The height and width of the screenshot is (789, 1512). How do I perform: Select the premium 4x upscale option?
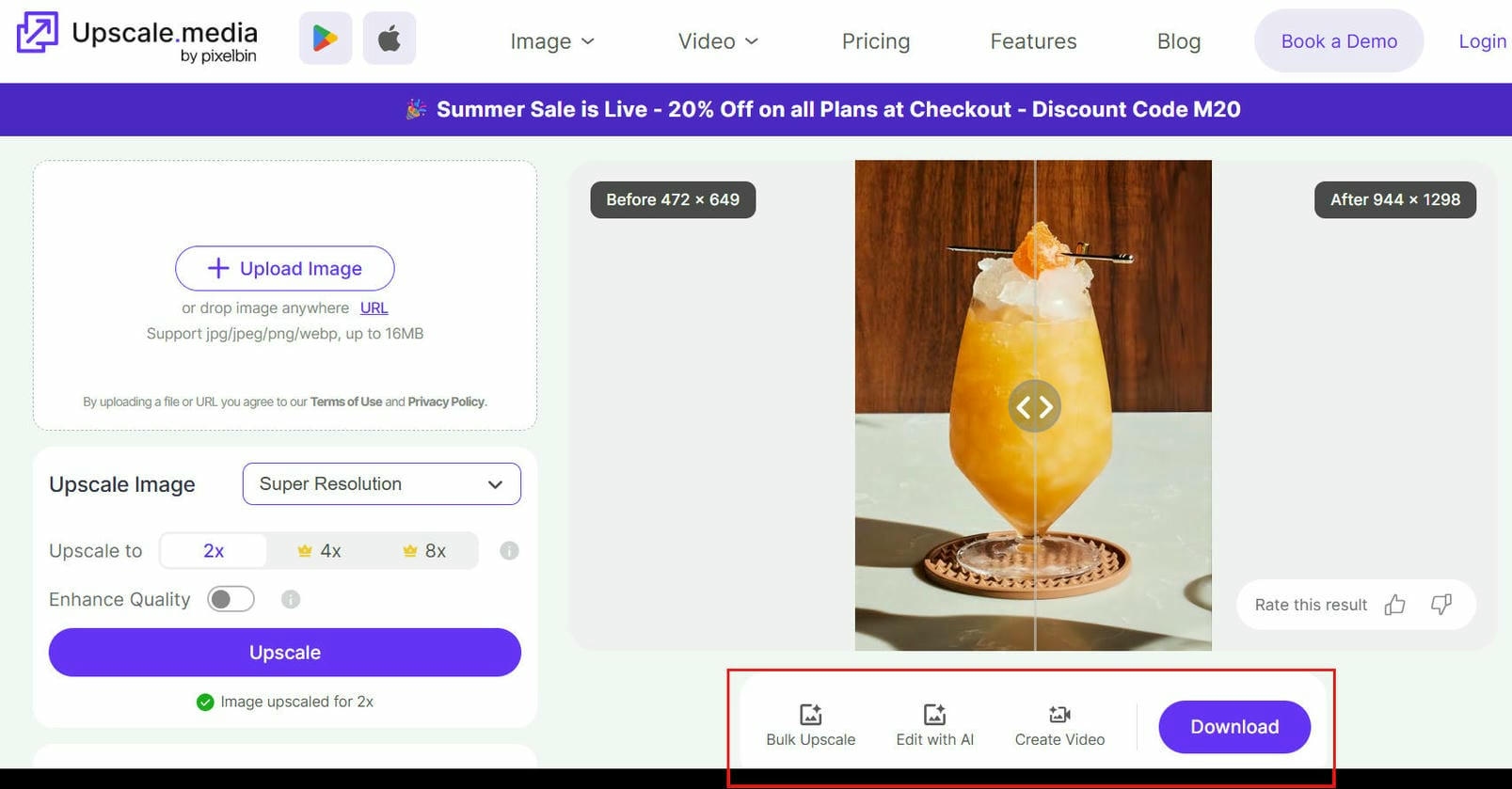click(x=319, y=551)
